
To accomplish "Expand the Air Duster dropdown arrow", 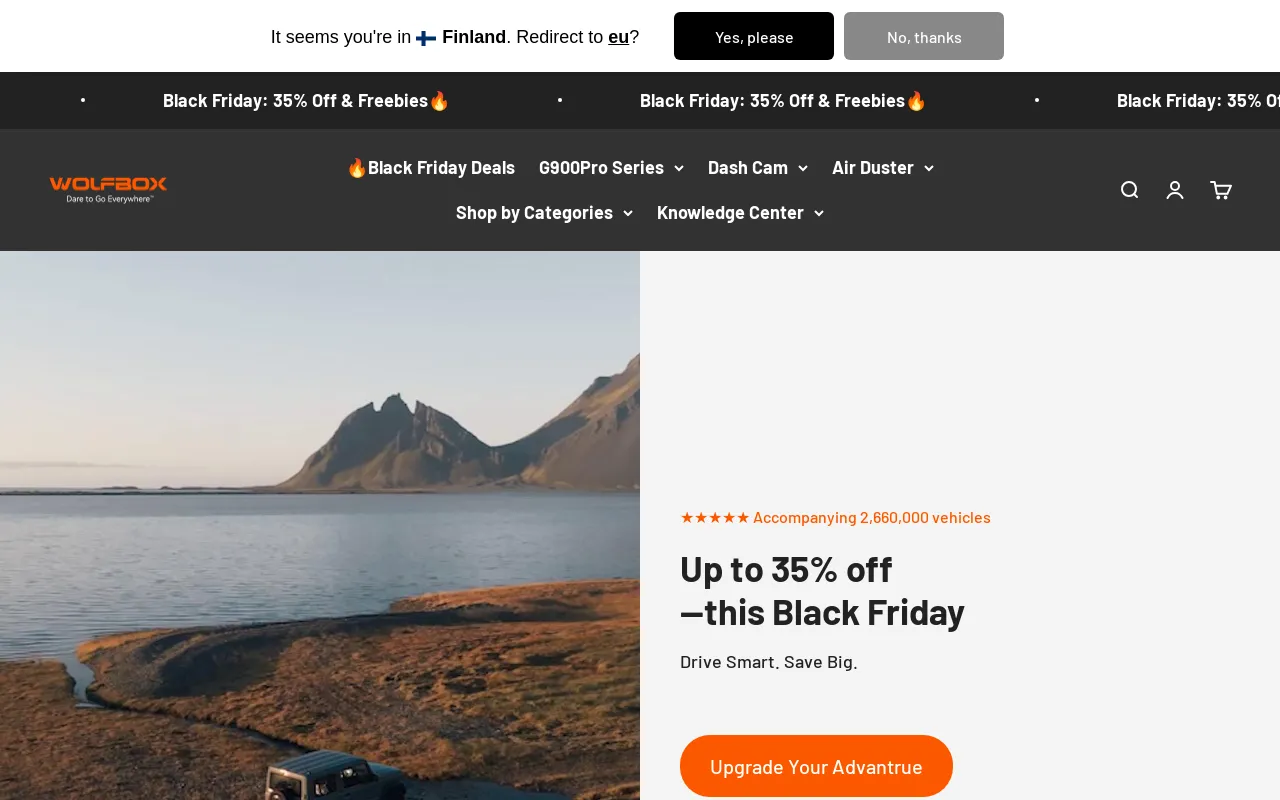I will tap(929, 168).
